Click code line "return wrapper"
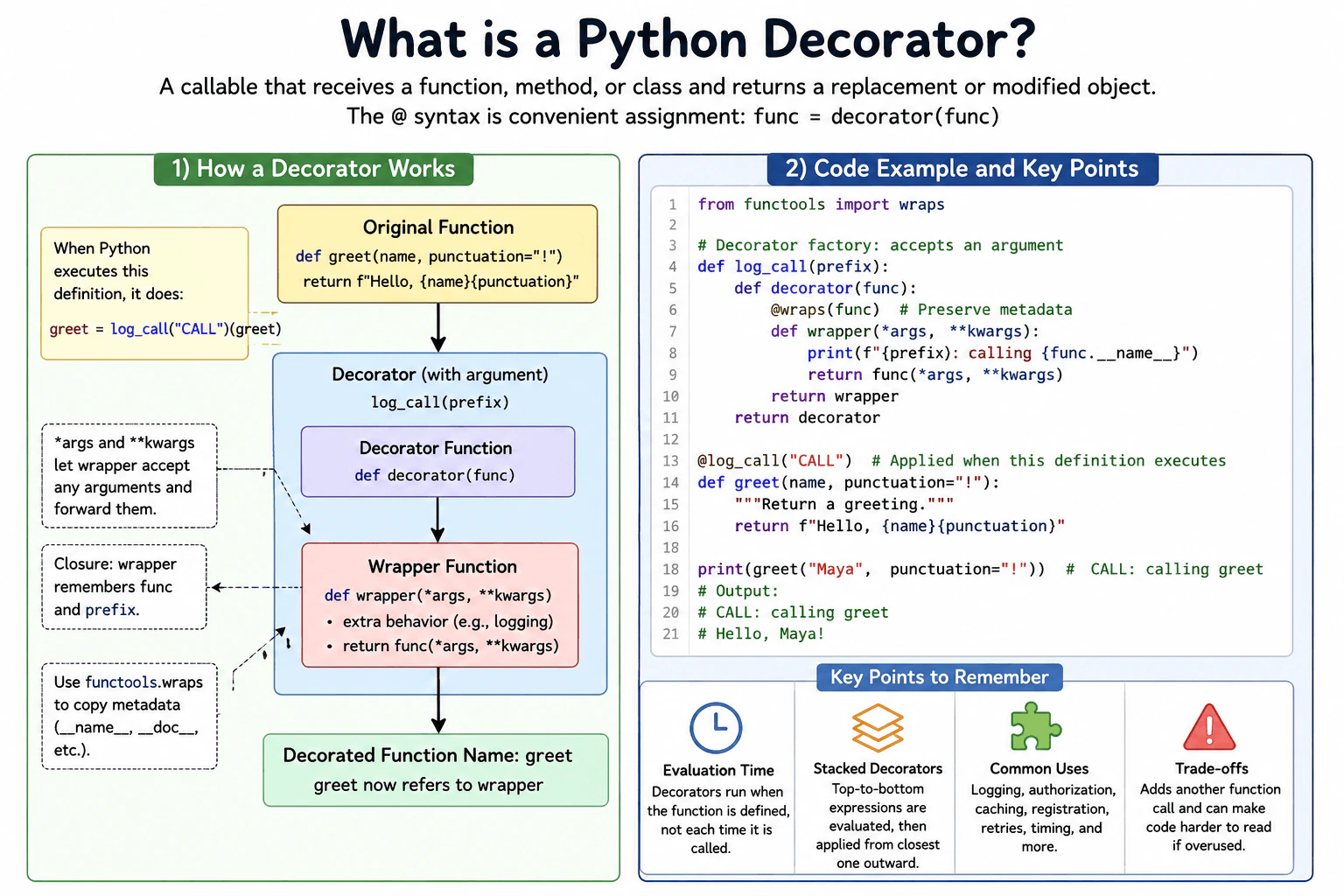 (835, 396)
